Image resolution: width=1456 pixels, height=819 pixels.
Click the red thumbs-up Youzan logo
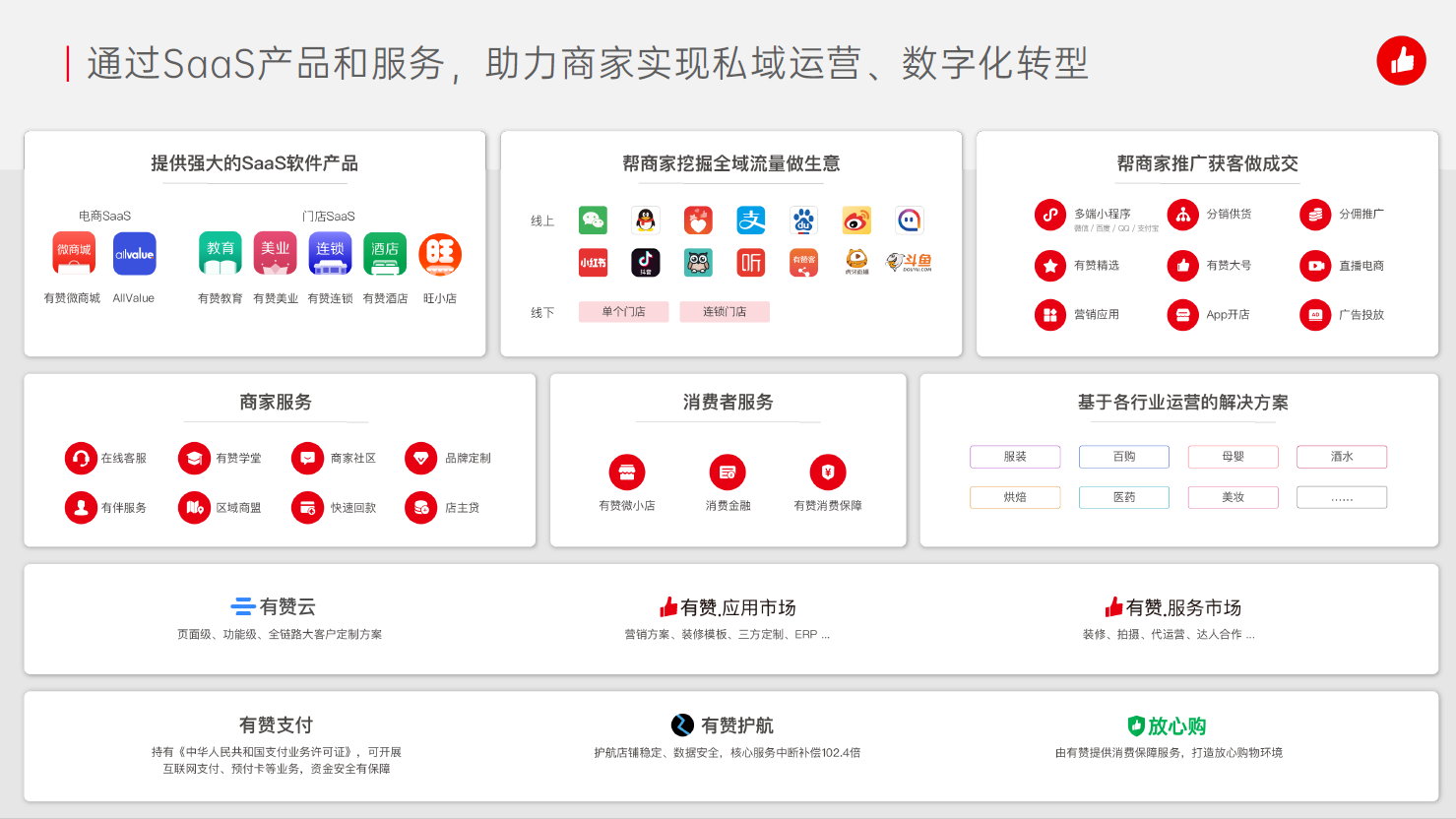[1402, 61]
